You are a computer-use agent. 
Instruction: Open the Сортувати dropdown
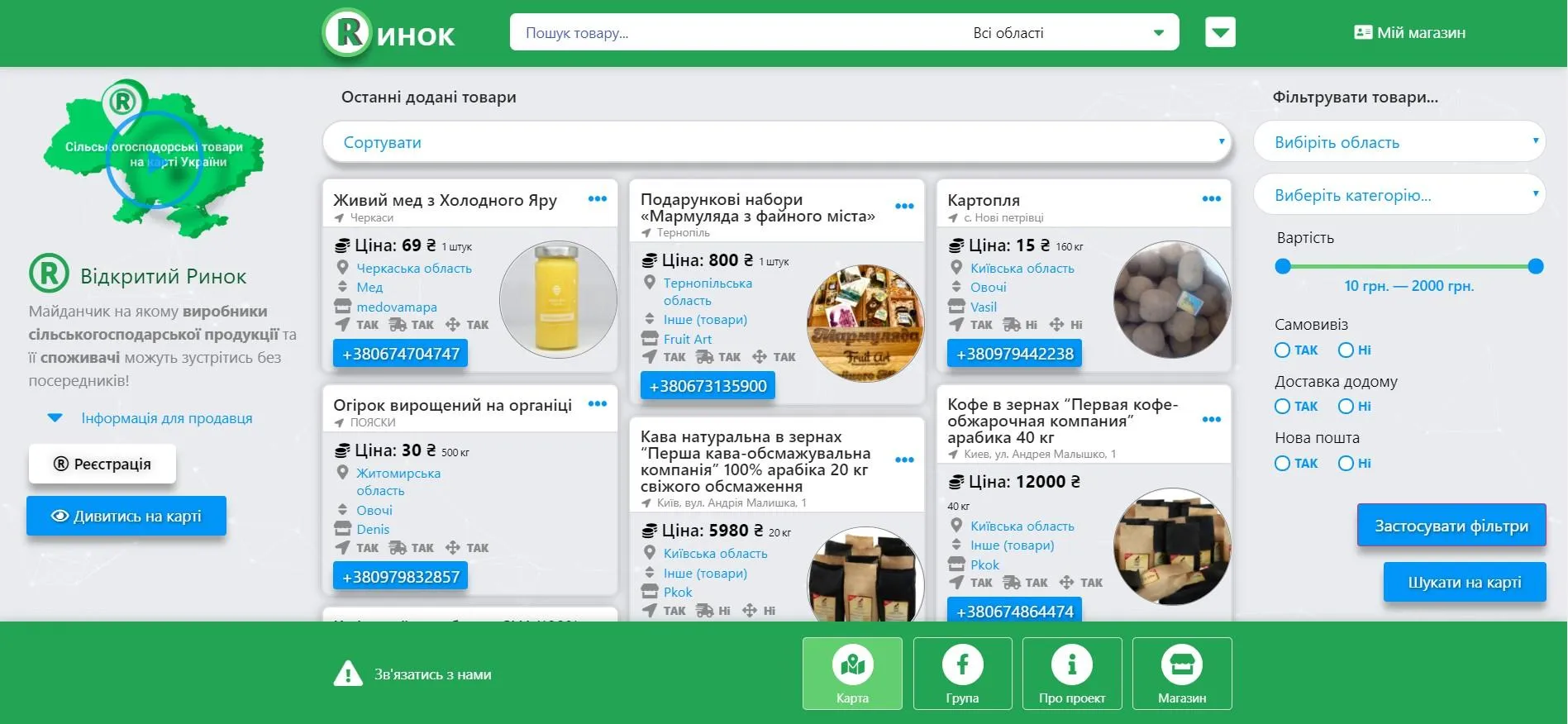[x=777, y=142]
